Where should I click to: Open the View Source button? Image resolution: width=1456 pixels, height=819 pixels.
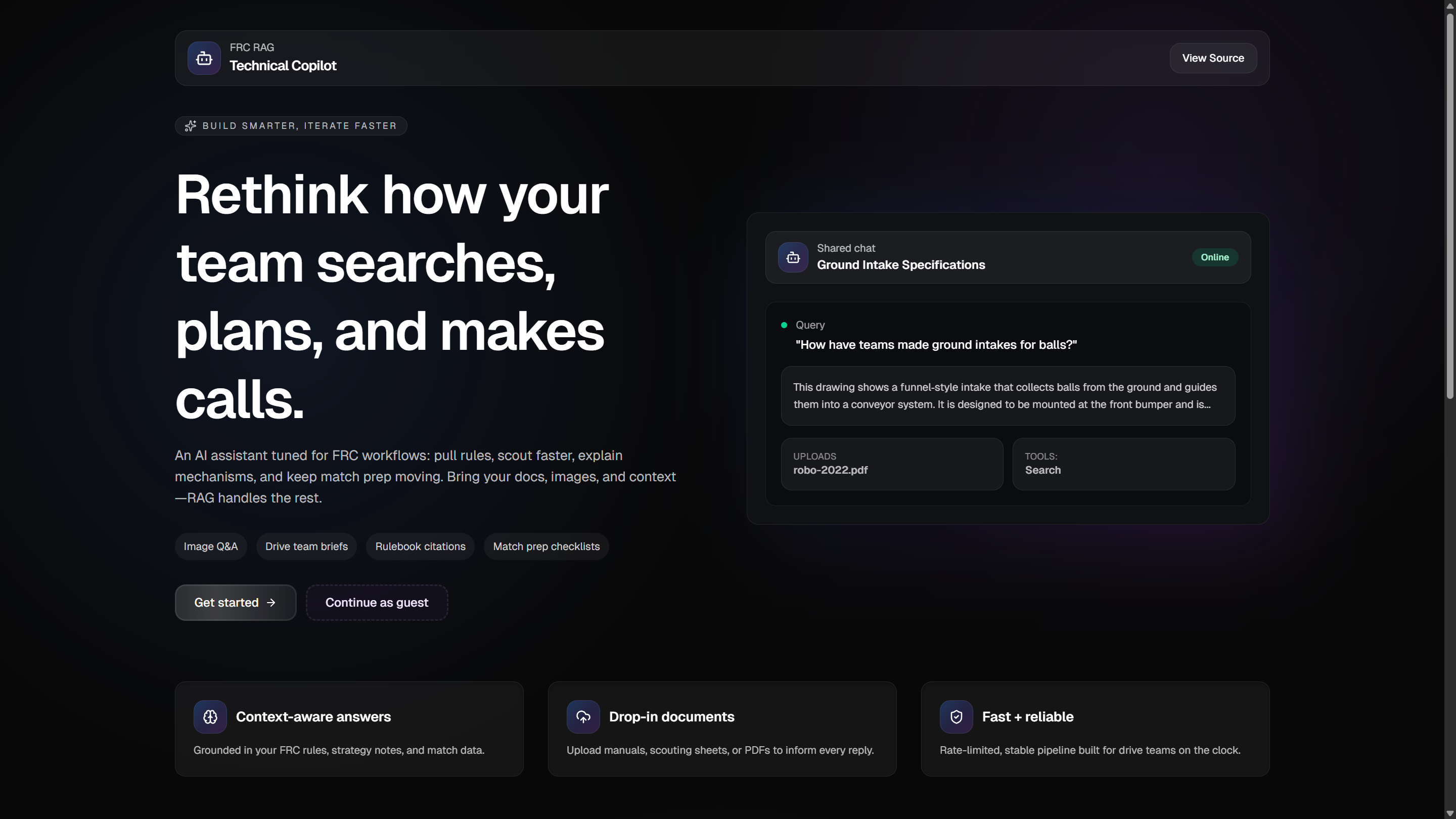1213,58
